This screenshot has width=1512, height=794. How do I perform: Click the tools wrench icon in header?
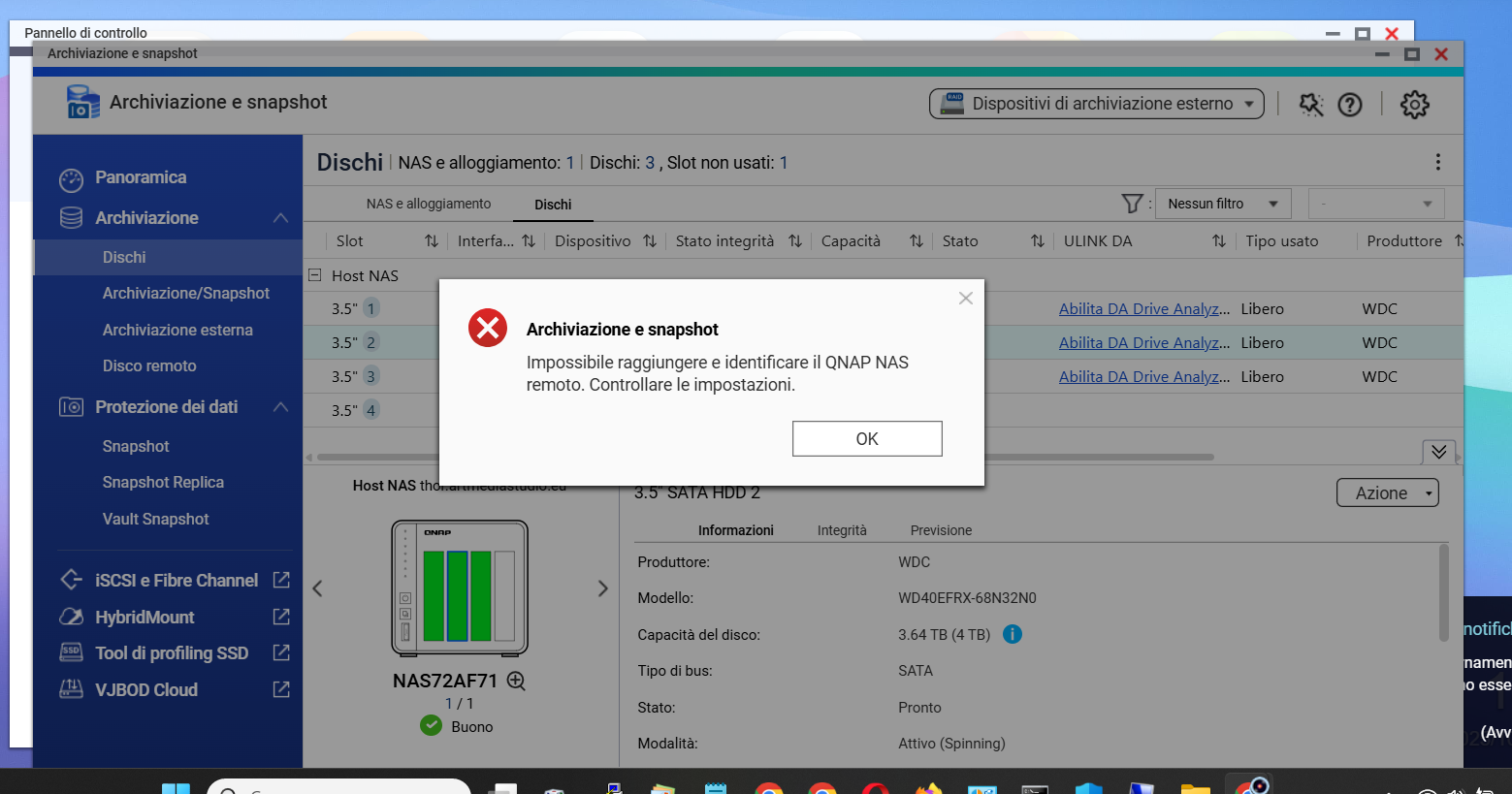[1310, 105]
